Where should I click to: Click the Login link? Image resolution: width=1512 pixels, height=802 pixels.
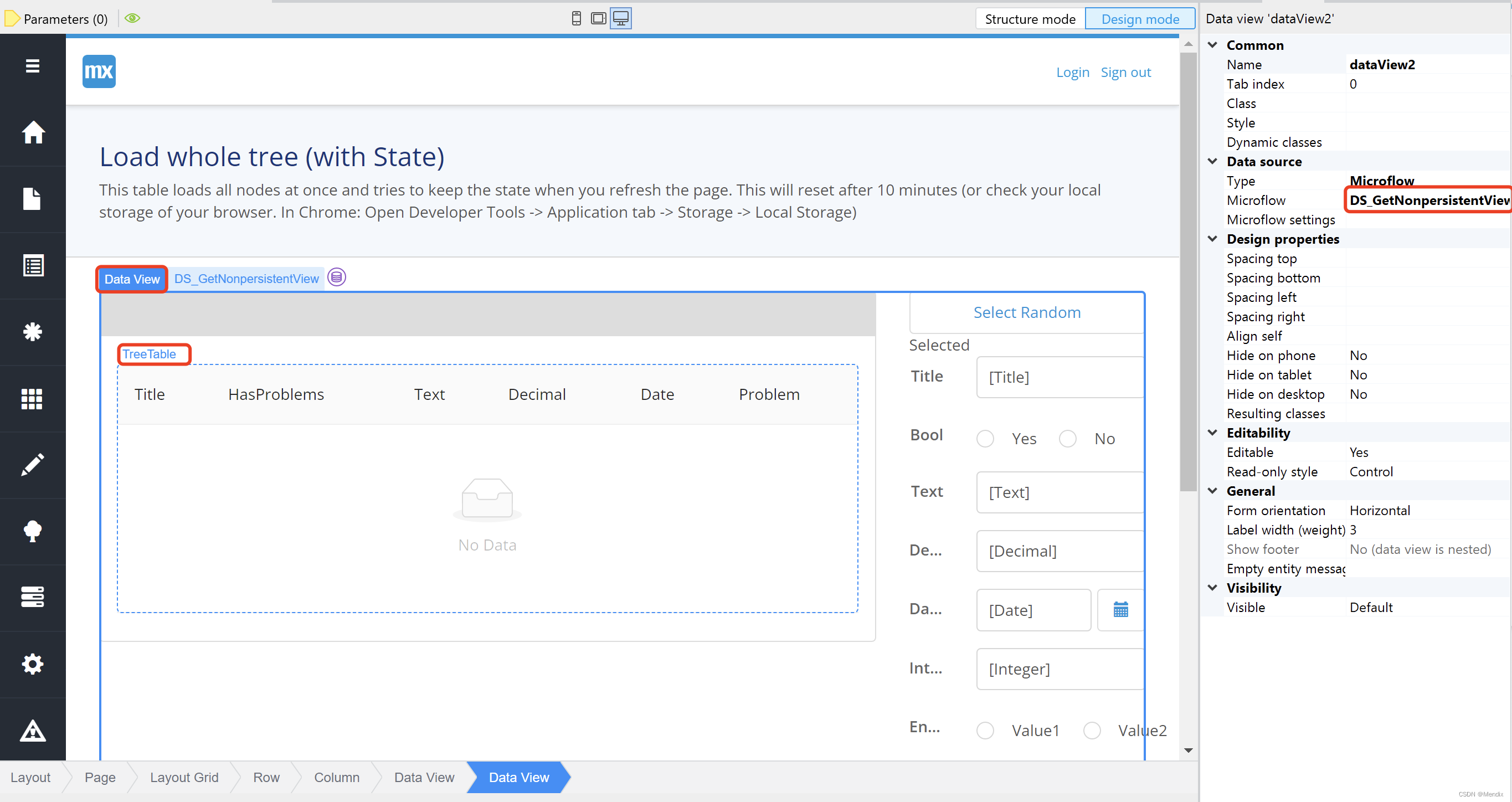pos(1072,72)
